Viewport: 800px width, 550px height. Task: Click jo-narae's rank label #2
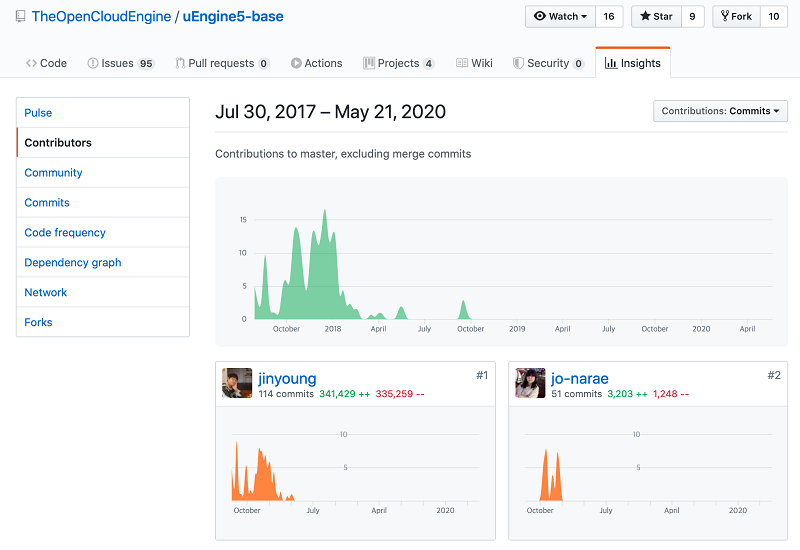pos(774,376)
